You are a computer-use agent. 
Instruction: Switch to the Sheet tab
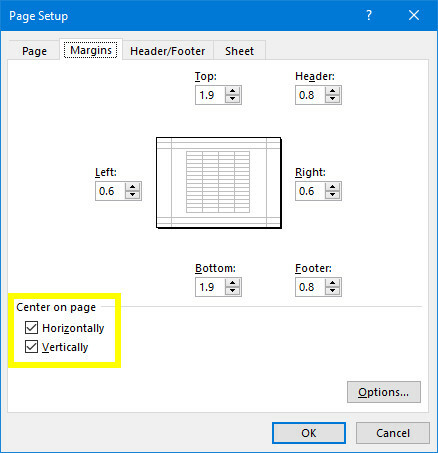[x=239, y=51]
